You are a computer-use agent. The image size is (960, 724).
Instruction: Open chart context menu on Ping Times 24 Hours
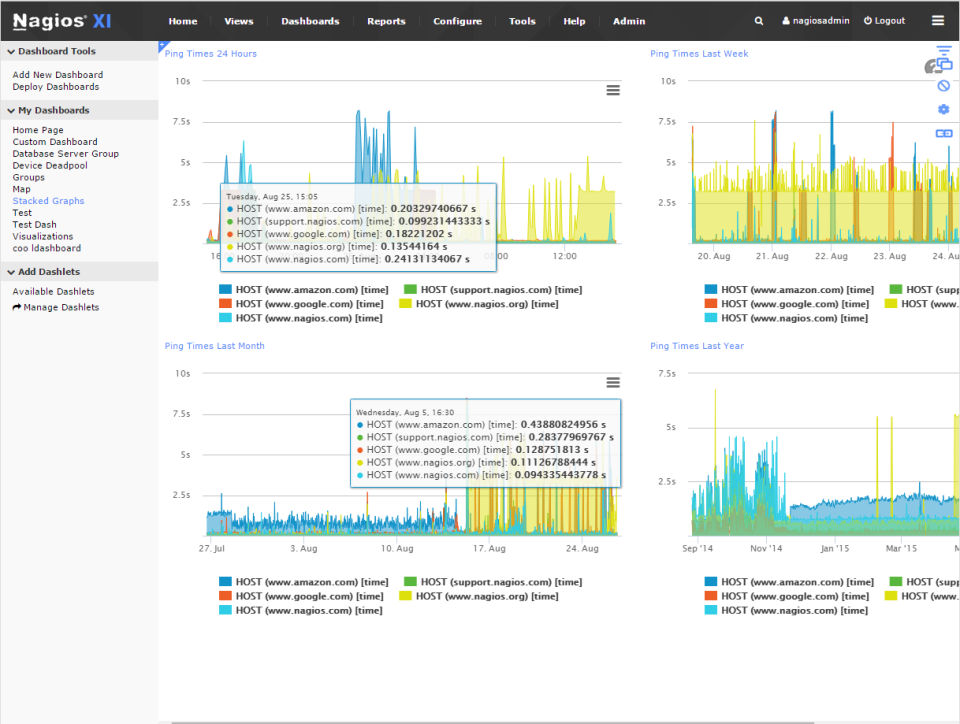point(613,90)
